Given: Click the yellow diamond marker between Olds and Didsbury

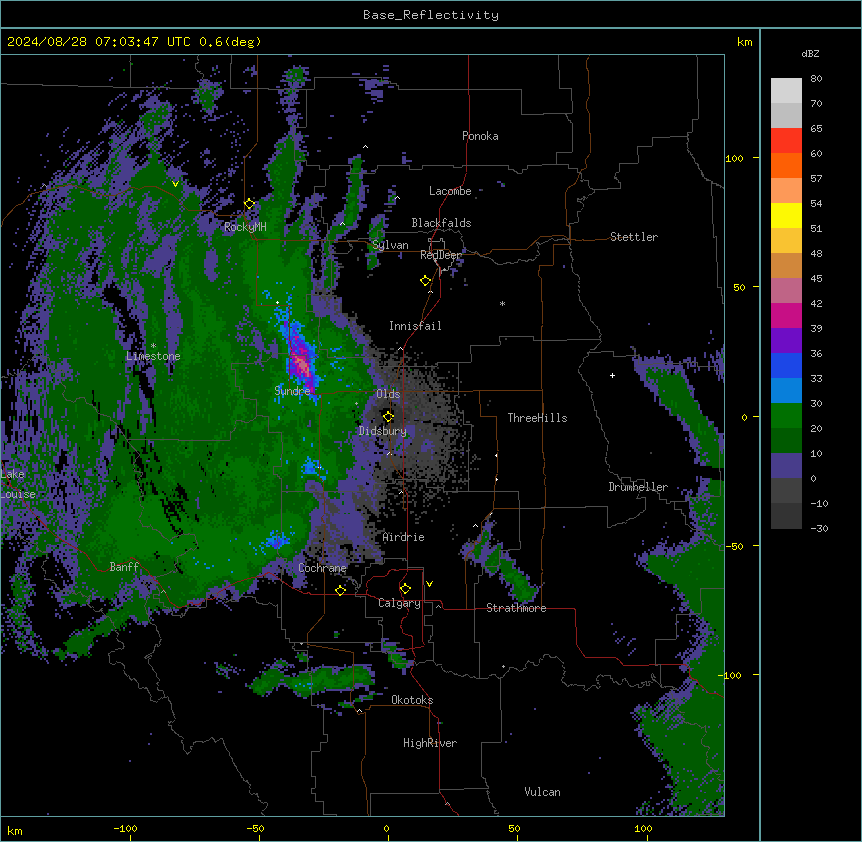Looking at the screenshot, I should (389, 417).
